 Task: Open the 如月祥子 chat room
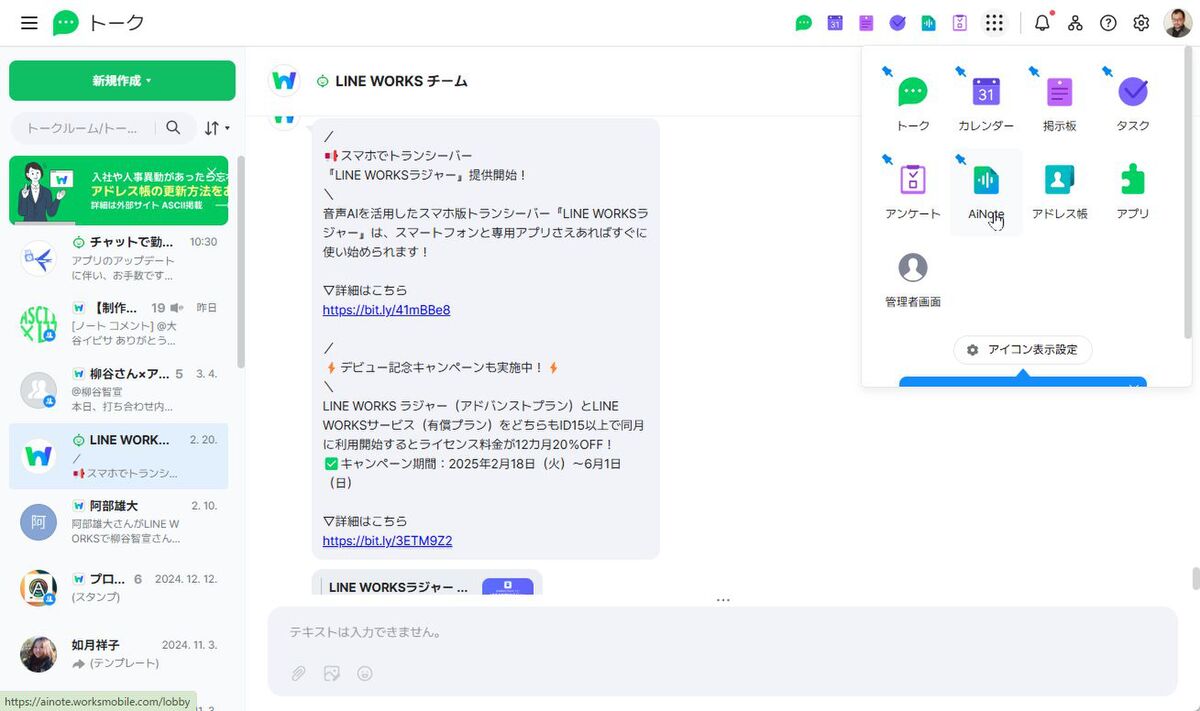[x=118, y=654]
